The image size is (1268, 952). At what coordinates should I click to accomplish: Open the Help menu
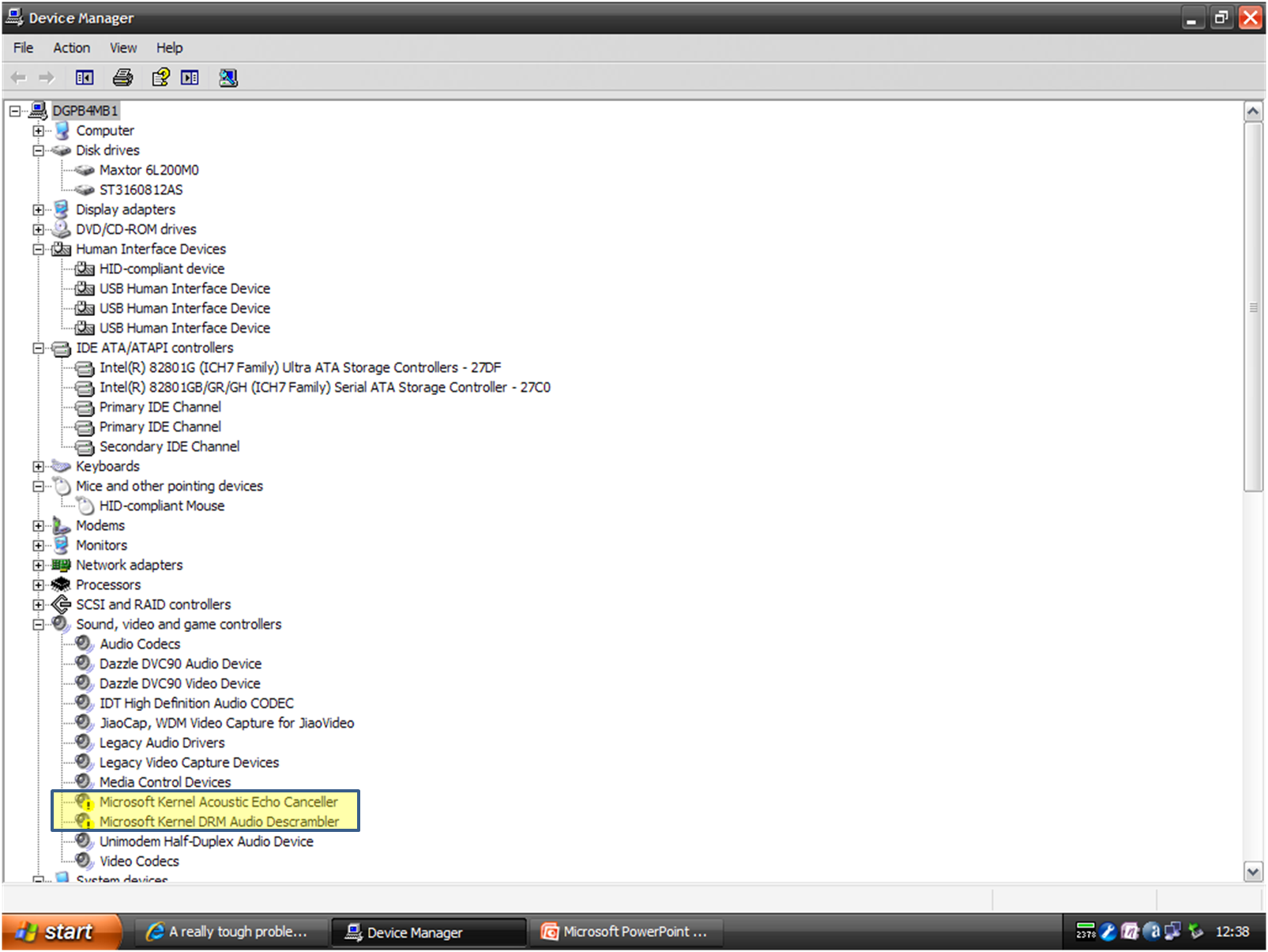[x=169, y=47]
